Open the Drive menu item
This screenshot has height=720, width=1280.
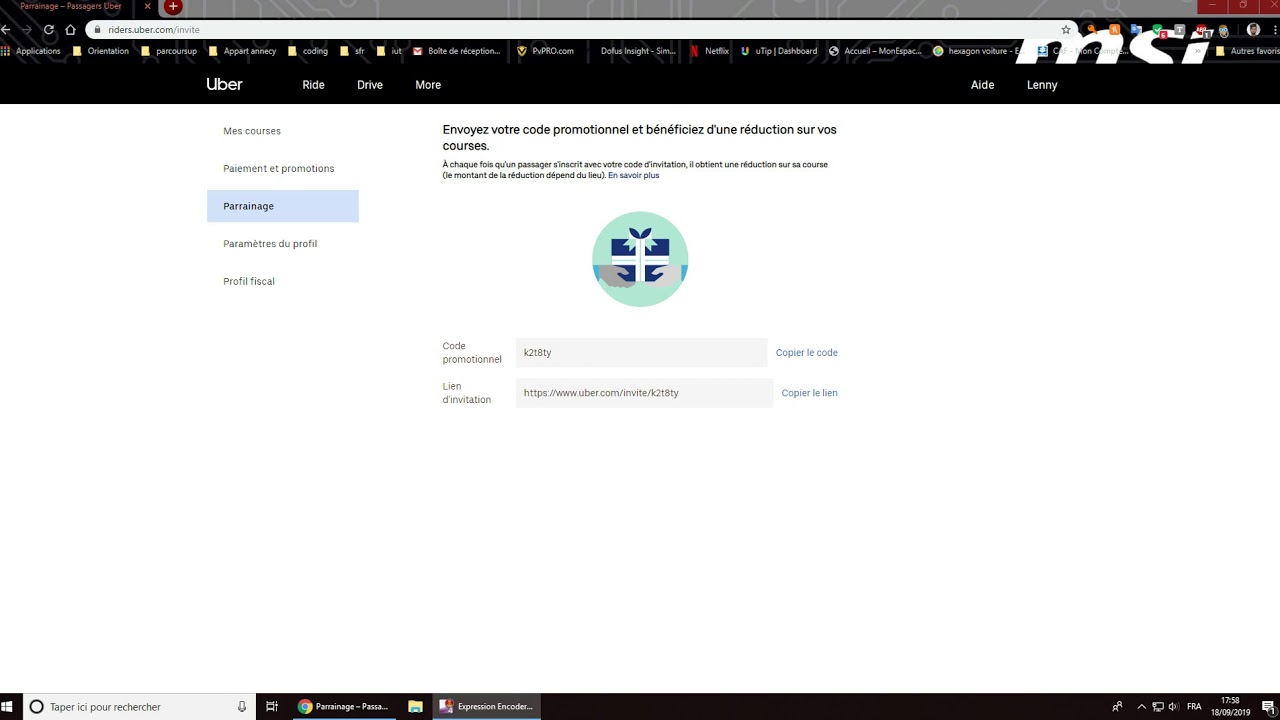pos(370,85)
